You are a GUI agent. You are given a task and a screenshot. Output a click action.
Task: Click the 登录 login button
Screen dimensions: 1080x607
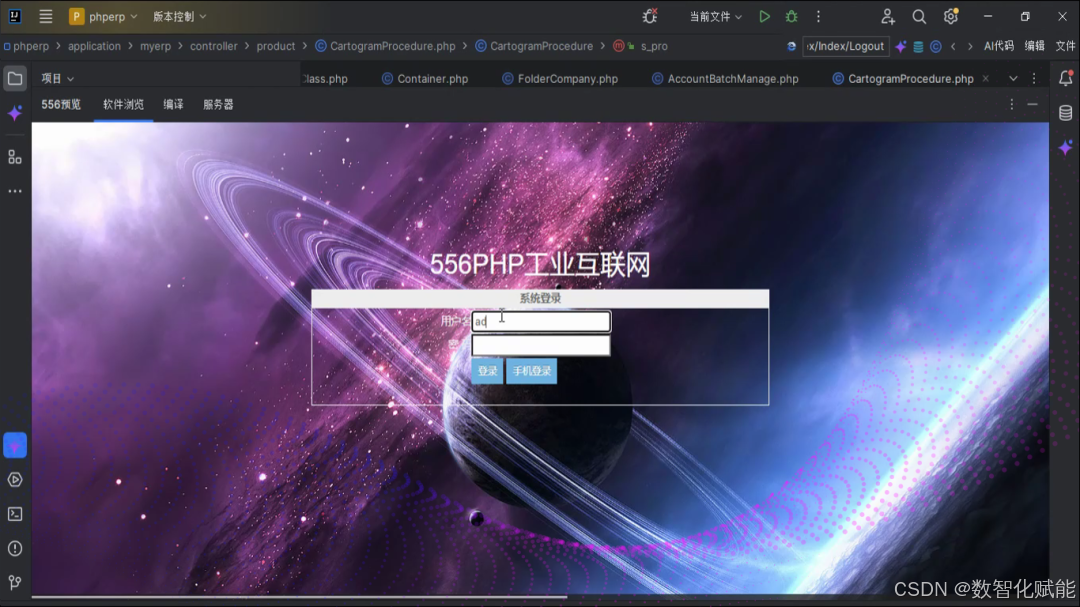tap(487, 371)
